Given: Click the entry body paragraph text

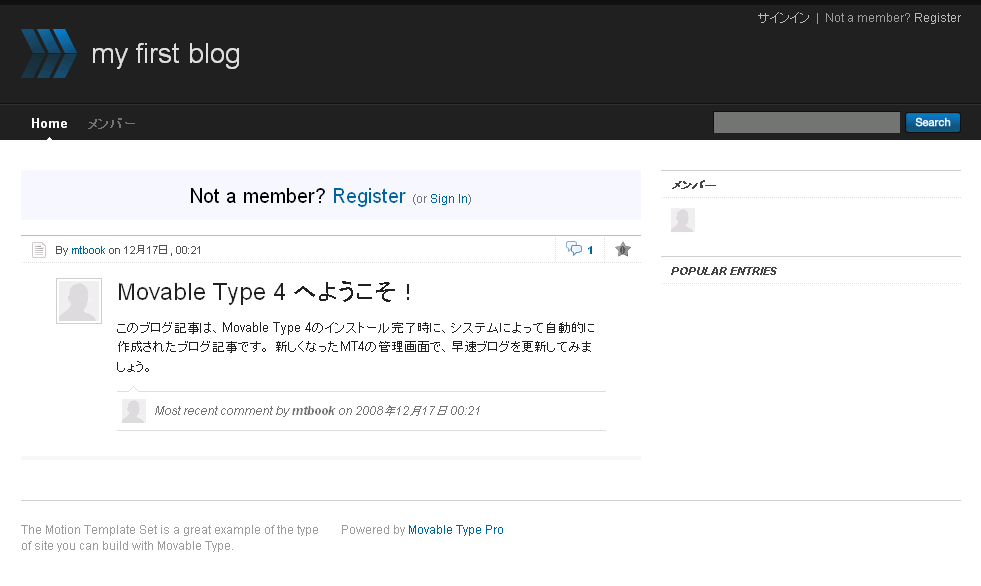Looking at the screenshot, I should pyautogui.click(x=355, y=346).
